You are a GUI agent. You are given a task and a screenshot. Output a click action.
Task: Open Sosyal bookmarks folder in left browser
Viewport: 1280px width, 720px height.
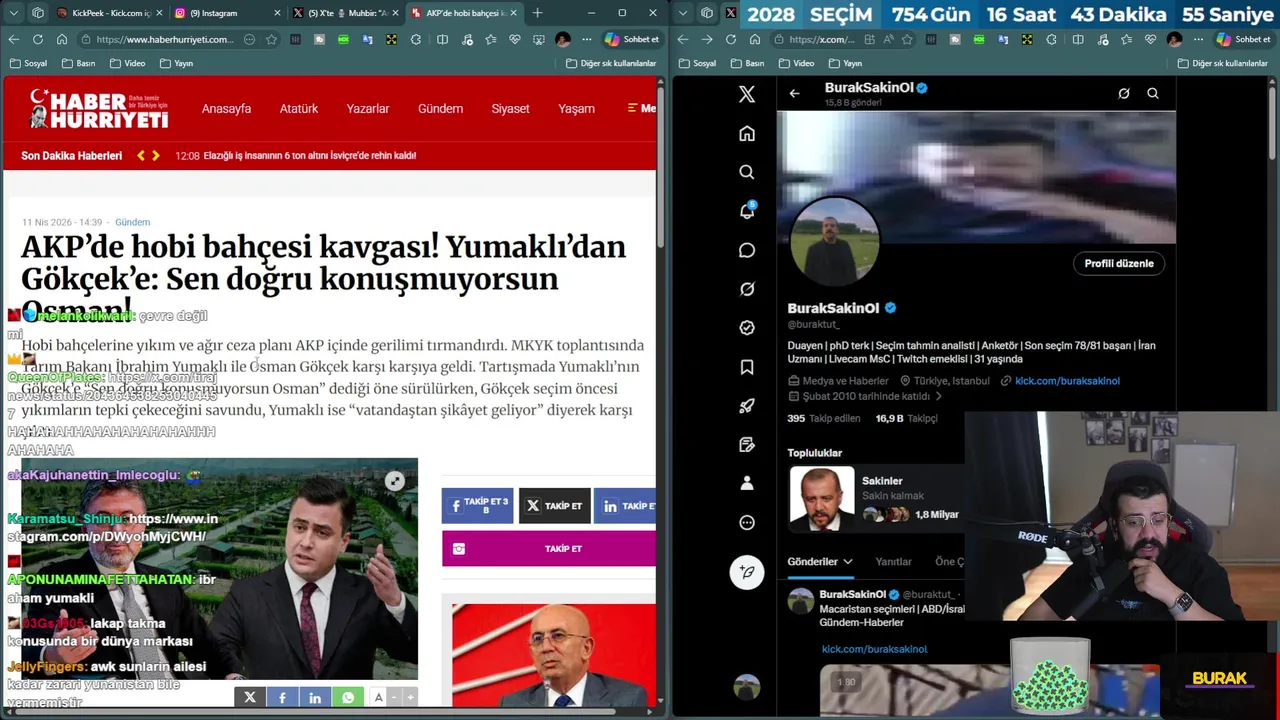pyautogui.click(x=28, y=63)
